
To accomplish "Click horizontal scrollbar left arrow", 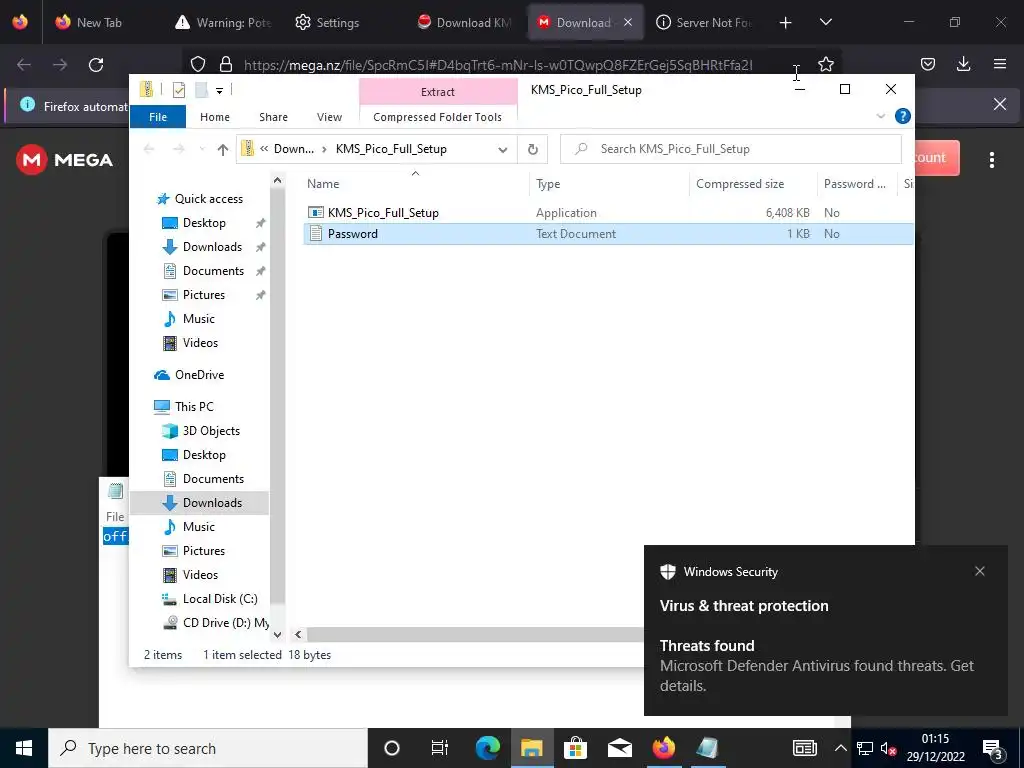I will [298, 634].
